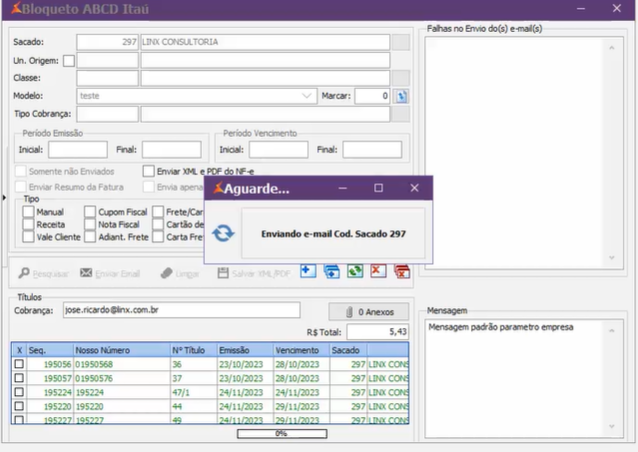The height and width of the screenshot is (452, 638).
Task: Click scroll down arrow in Falhas panel
Action: pos(612,258)
